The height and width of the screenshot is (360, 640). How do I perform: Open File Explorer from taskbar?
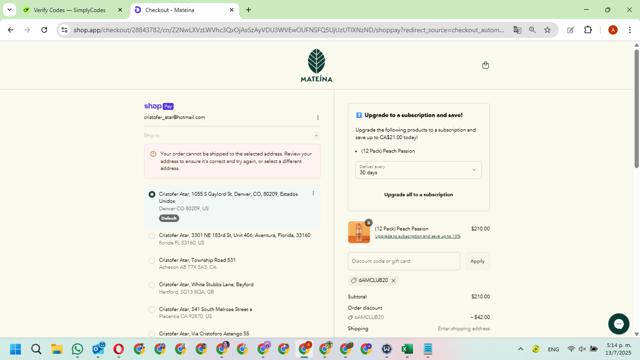(57, 349)
